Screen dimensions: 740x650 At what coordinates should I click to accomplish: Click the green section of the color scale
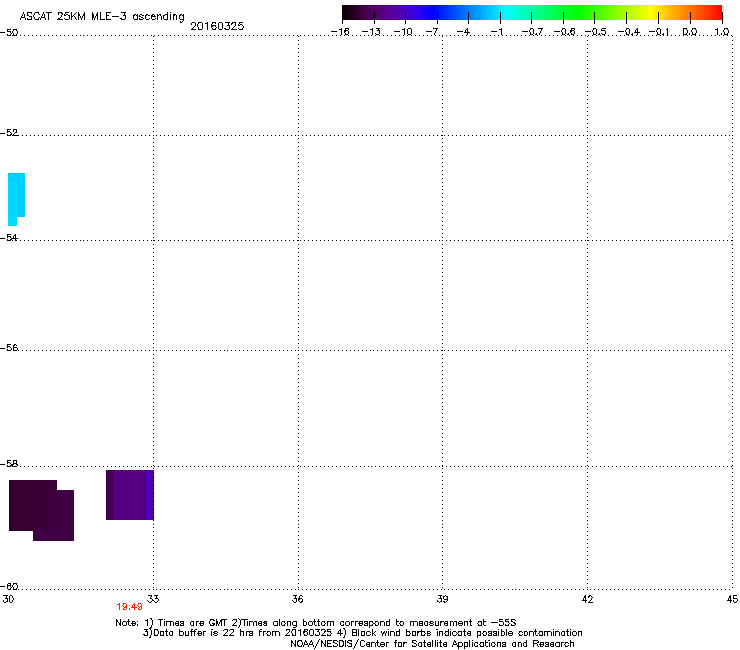click(580, 13)
